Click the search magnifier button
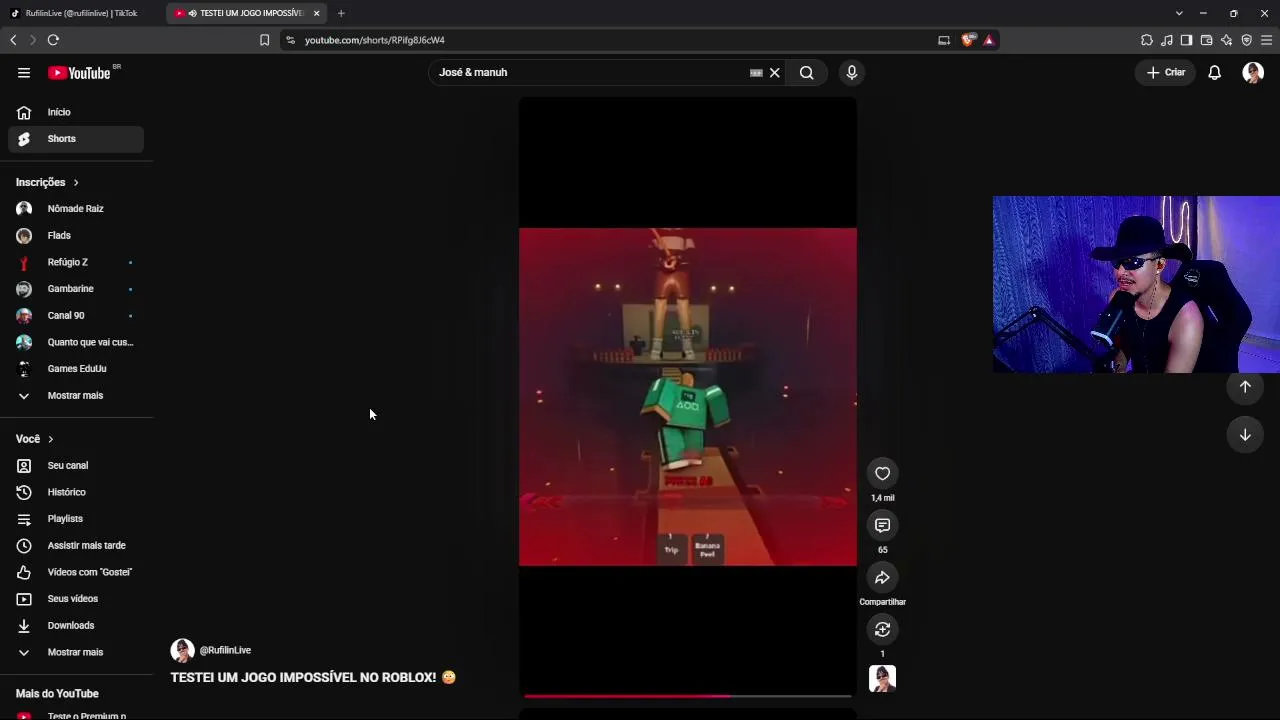The width and height of the screenshot is (1280, 720). 806,72
